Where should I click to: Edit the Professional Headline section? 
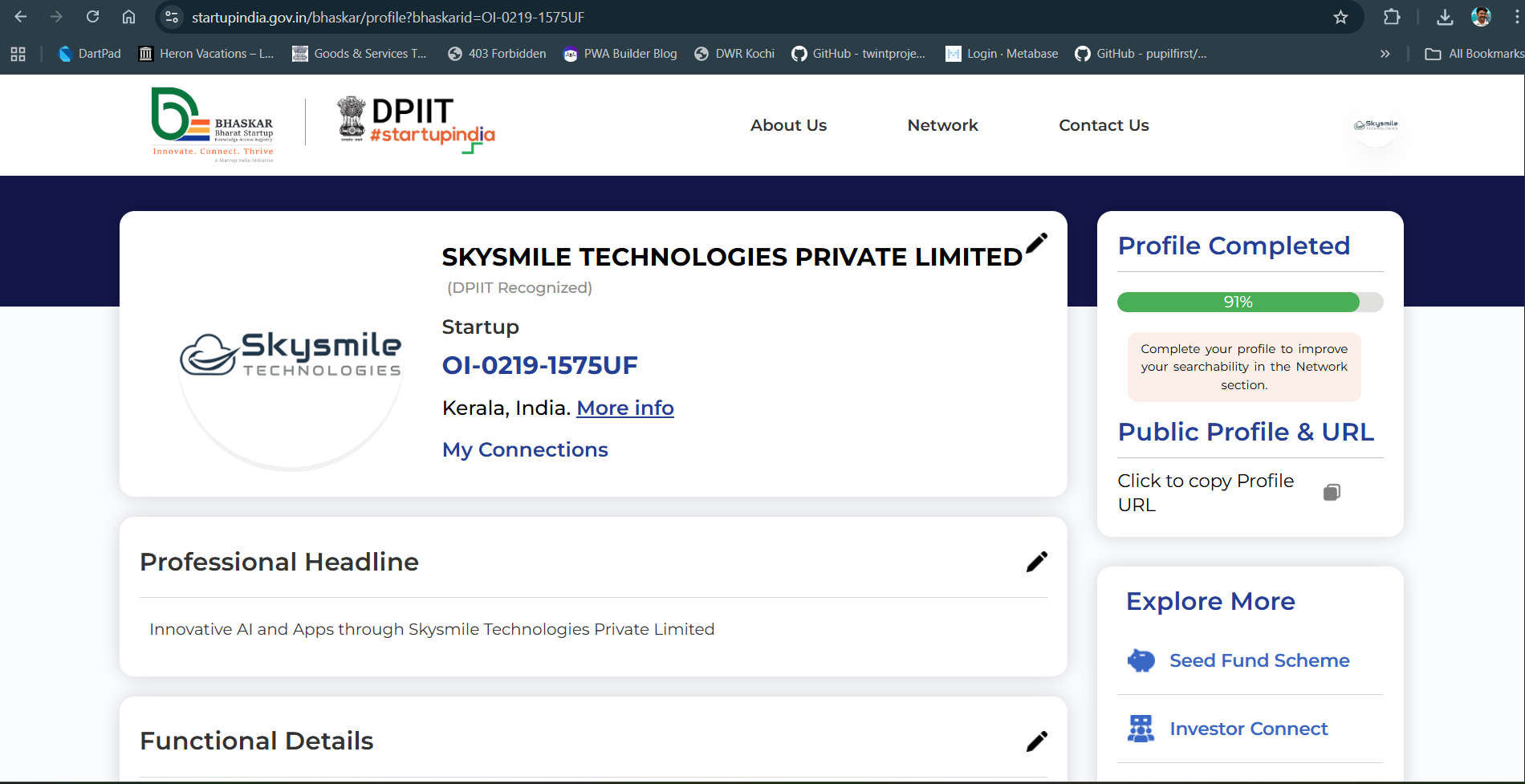(1036, 562)
